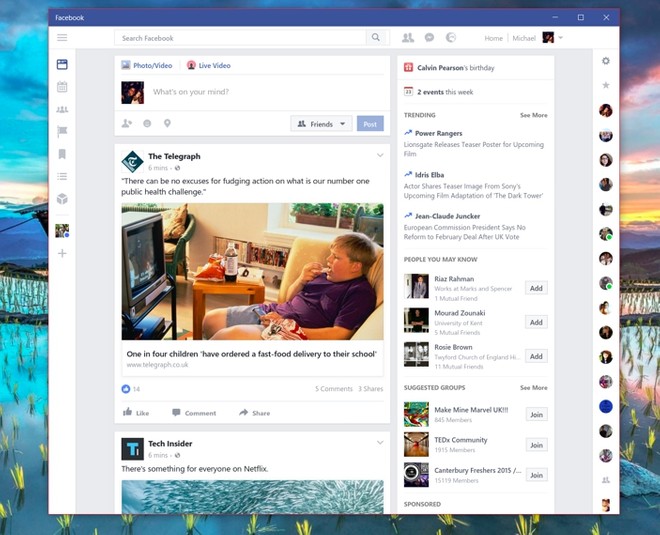Join TEDx Community group
This screenshot has height=535, width=660.
click(537, 445)
